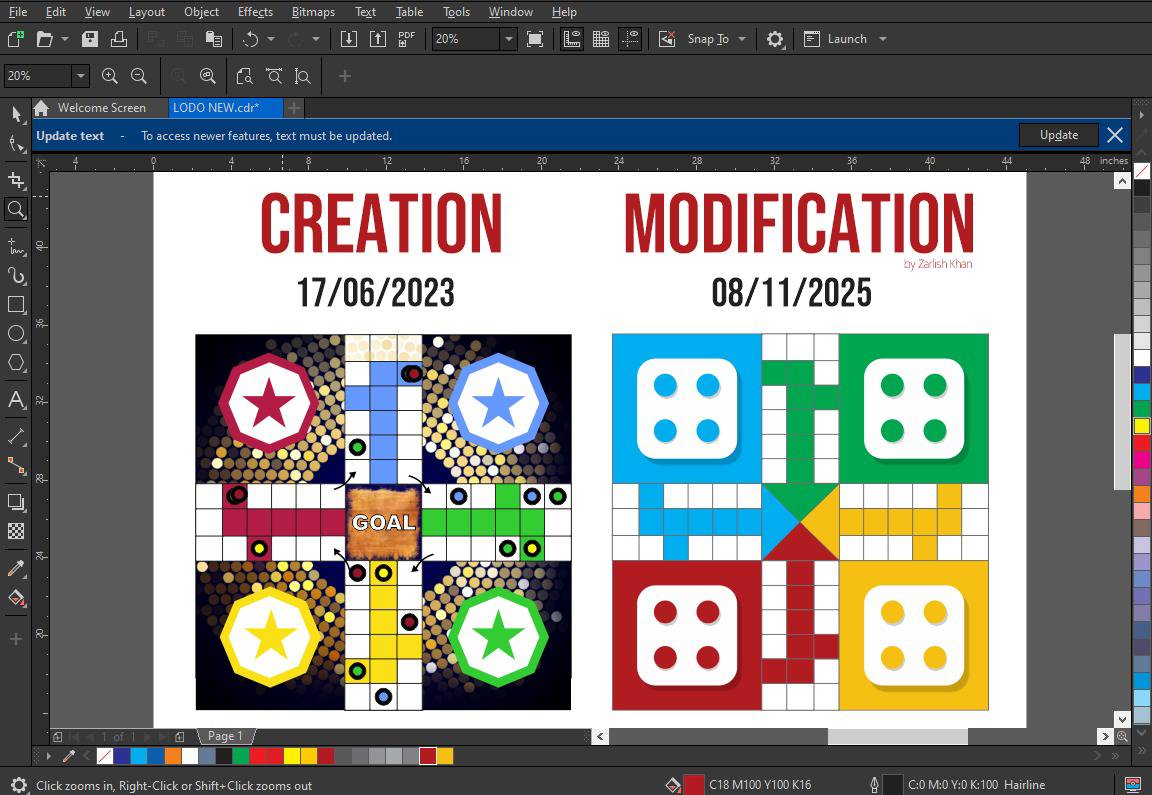Select the Text tool

click(x=16, y=400)
